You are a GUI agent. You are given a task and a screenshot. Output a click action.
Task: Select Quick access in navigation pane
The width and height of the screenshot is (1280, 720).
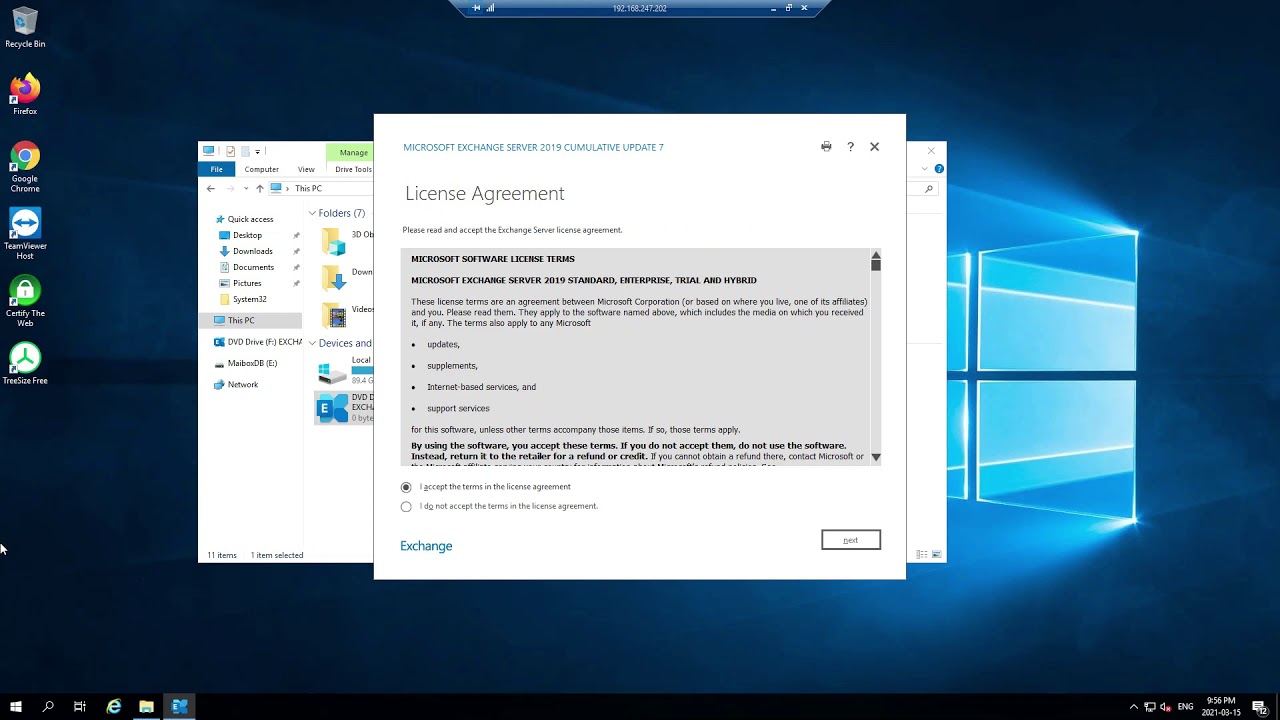pos(250,219)
